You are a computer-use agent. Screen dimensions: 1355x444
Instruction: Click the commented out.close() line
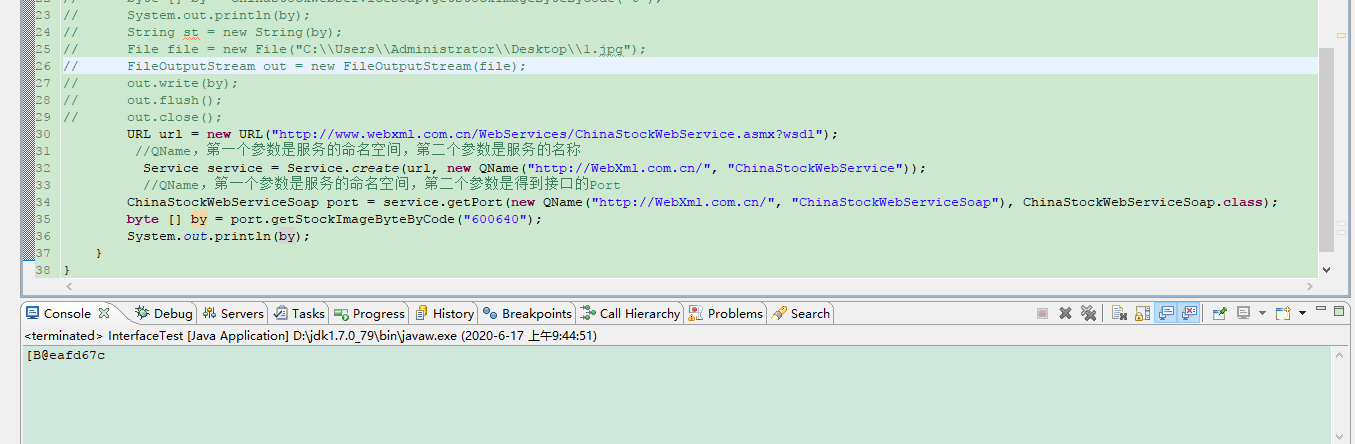click(x=174, y=117)
